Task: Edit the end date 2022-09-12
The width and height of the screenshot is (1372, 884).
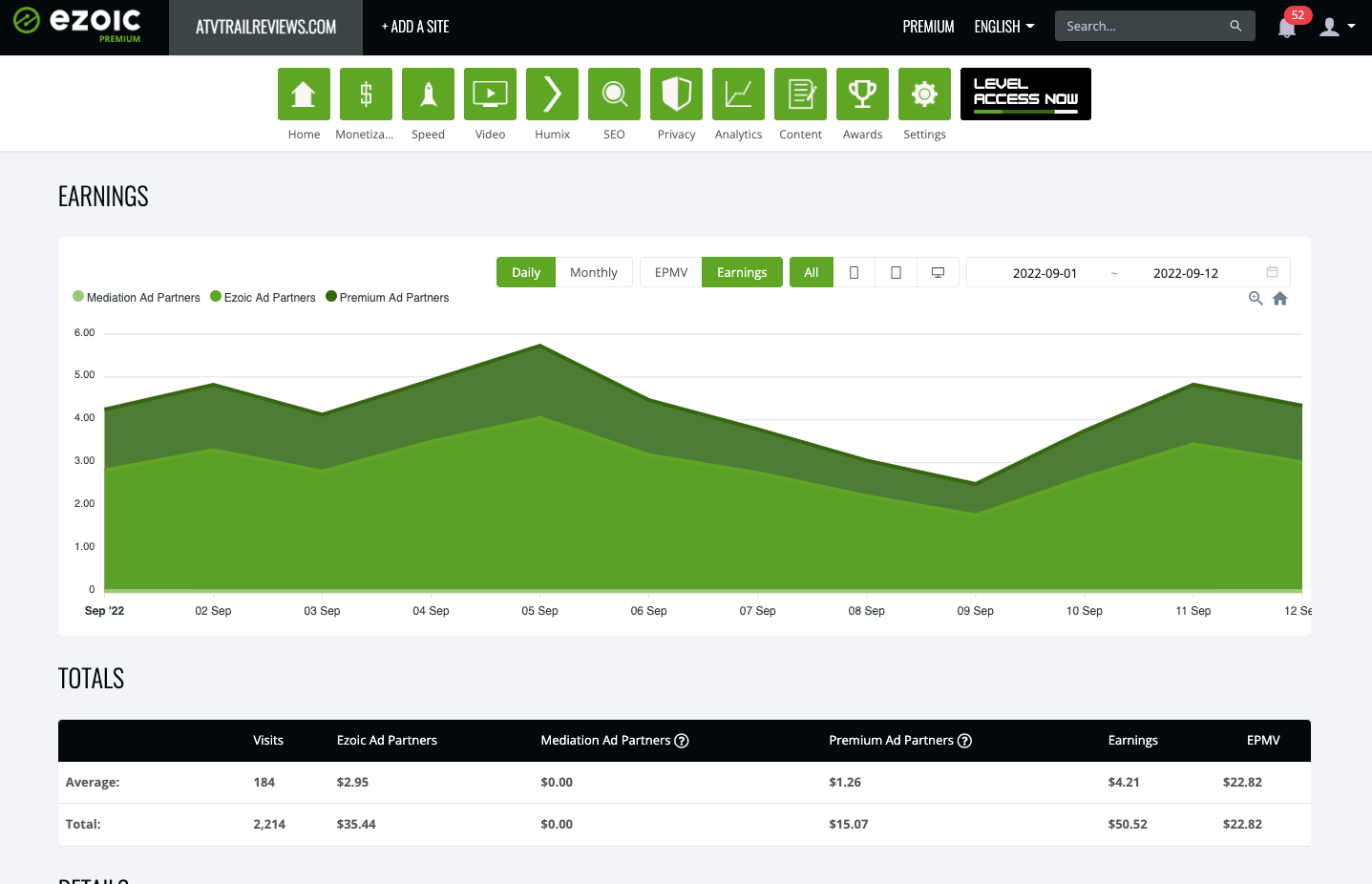Action: pos(1186,273)
